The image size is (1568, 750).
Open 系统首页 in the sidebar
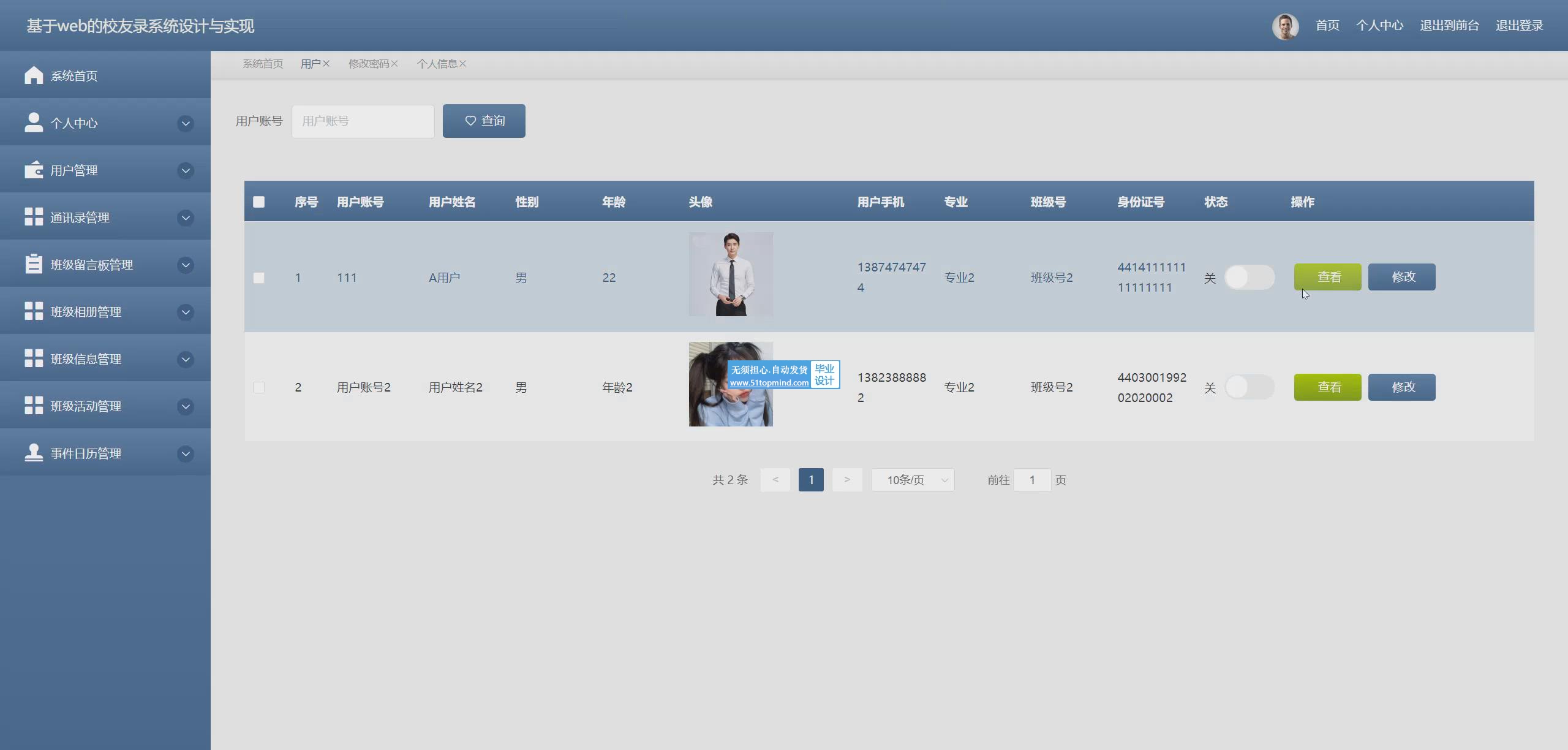click(105, 75)
